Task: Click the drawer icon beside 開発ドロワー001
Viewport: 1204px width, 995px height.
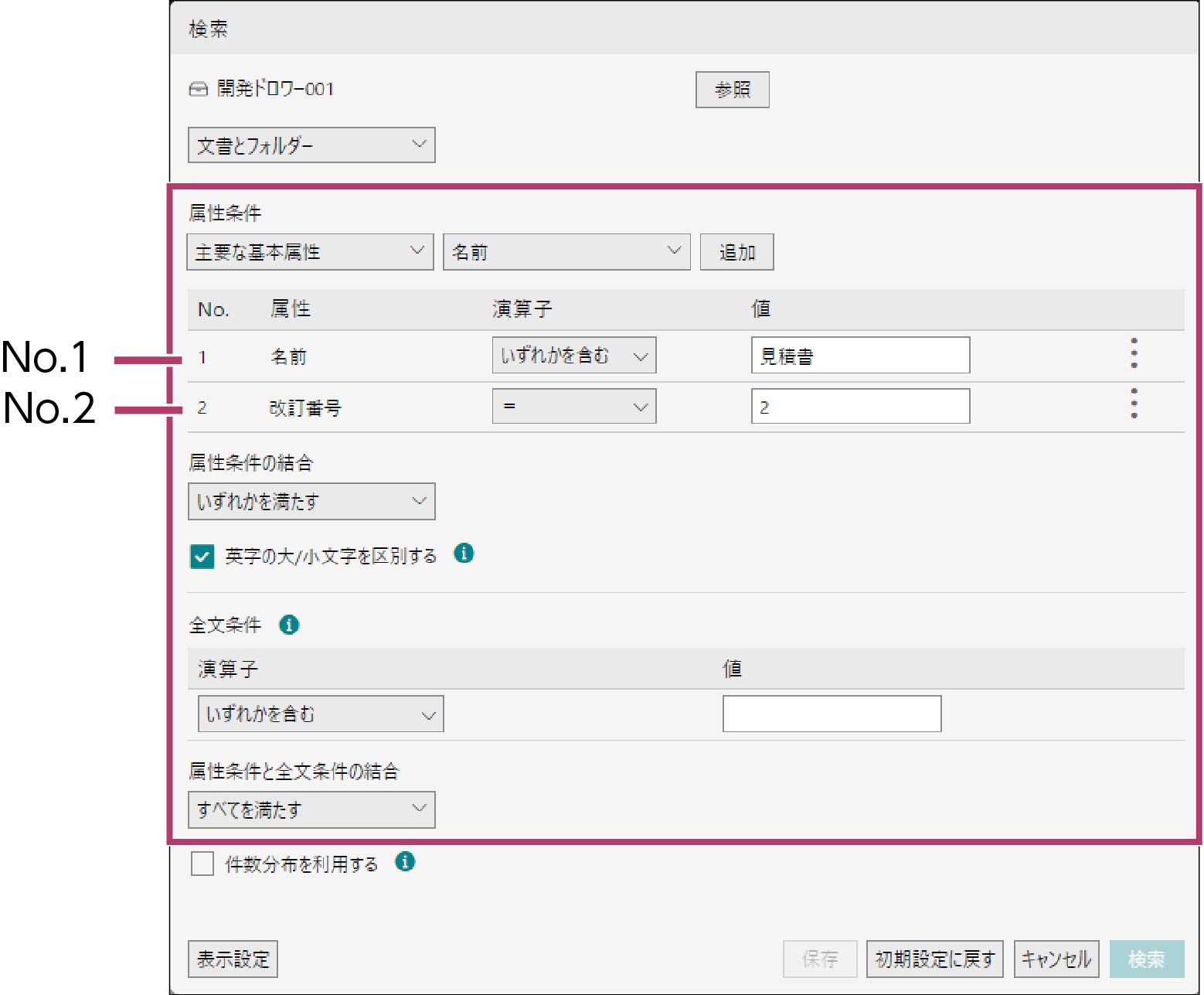Action: click(199, 89)
